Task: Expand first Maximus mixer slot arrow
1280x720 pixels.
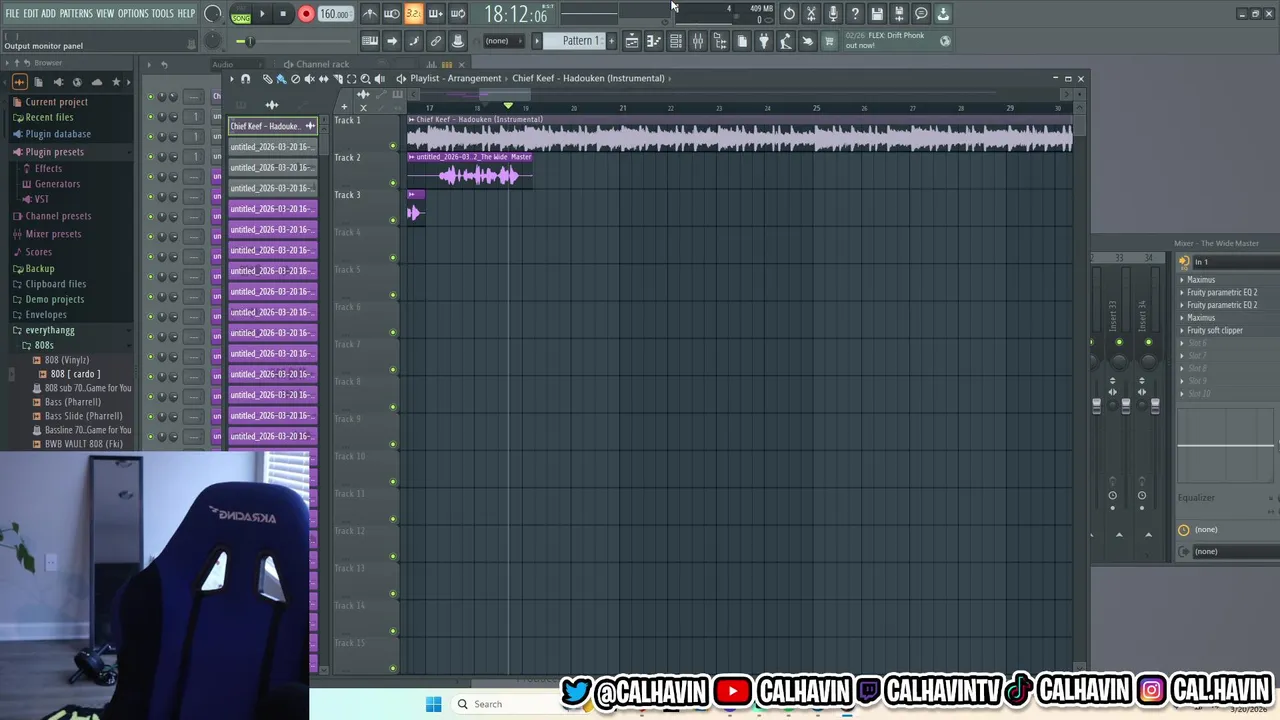Action: [x=1182, y=280]
